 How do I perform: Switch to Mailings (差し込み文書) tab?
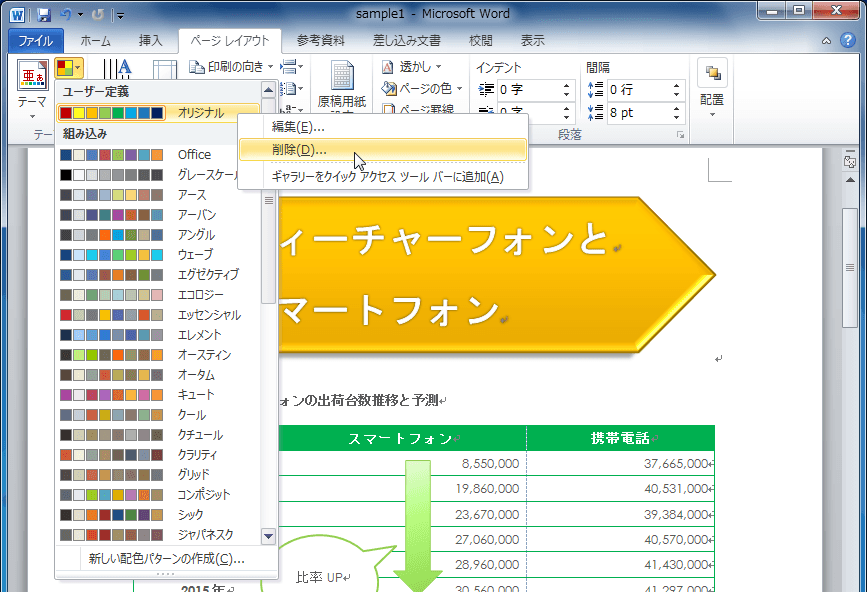(406, 41)
